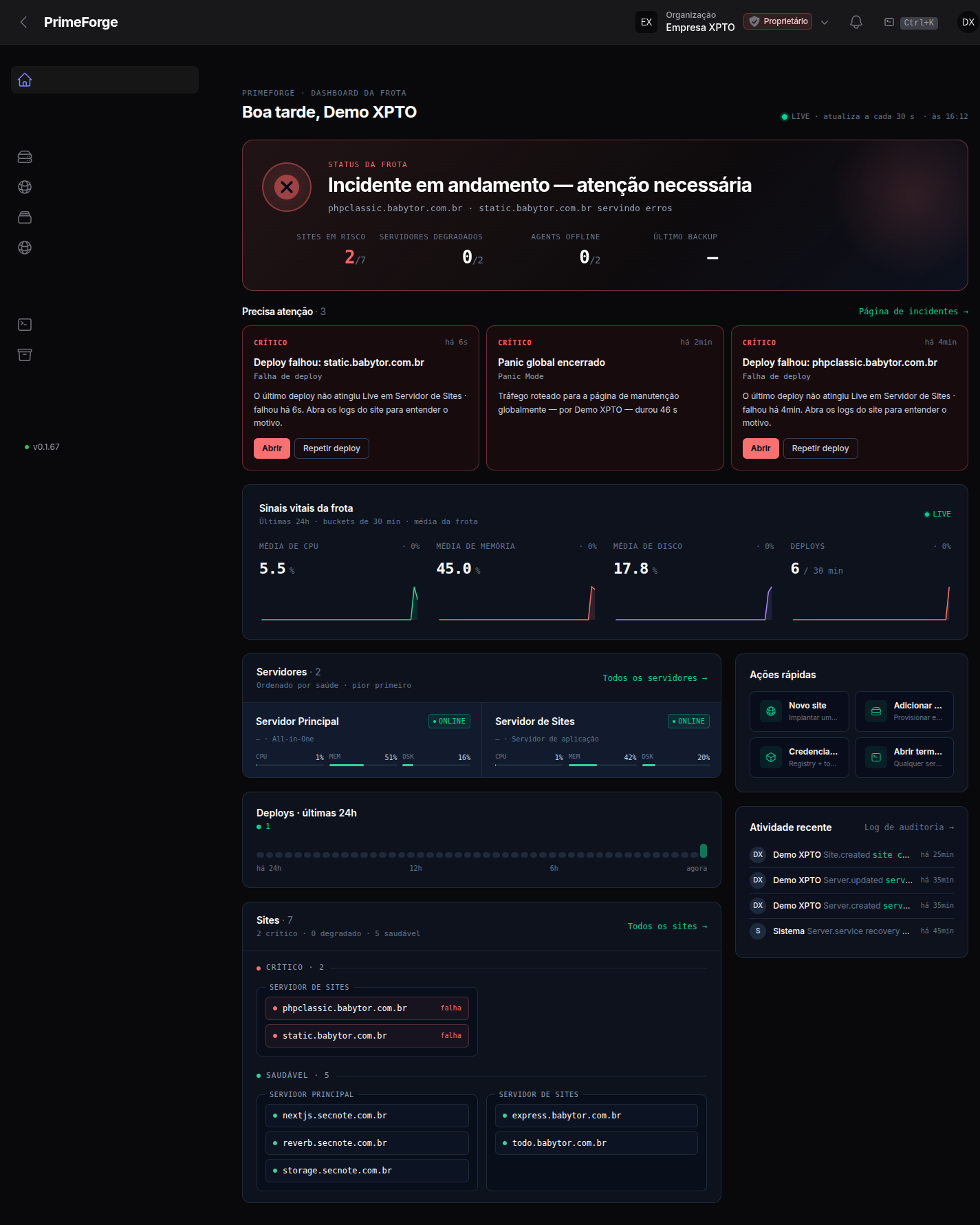Click the ONLINE badge on Servidor de Sites
The image size is (980, 1225).
pos(688,721)
